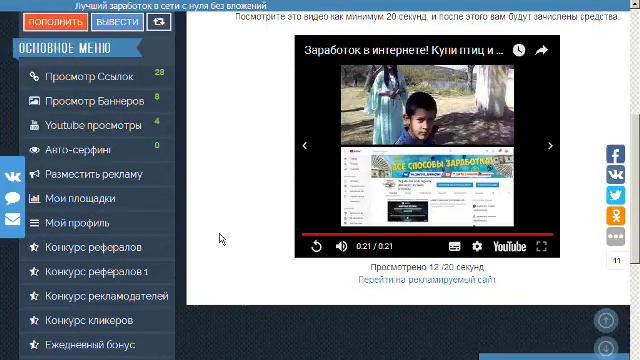Click the share counter showing 11
The width and height of the screenshot is (640, 360).
(617, 260)
